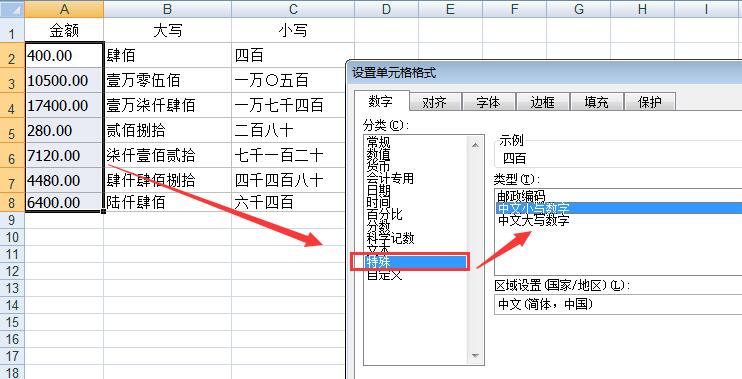Open the 边框 tab
The width and height of the screenshot is (742, 379).
coord(542,102)
